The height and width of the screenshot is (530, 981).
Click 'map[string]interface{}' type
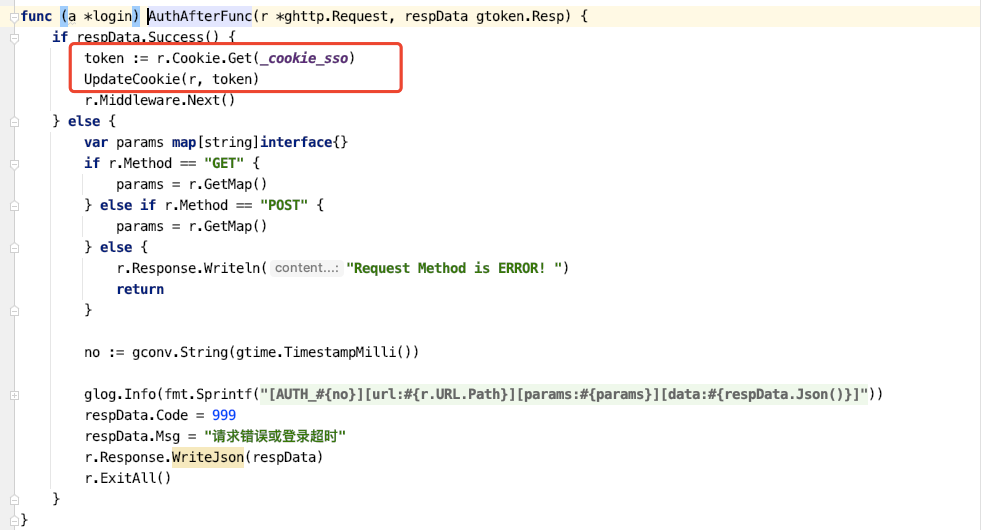[x=260, y=142]
